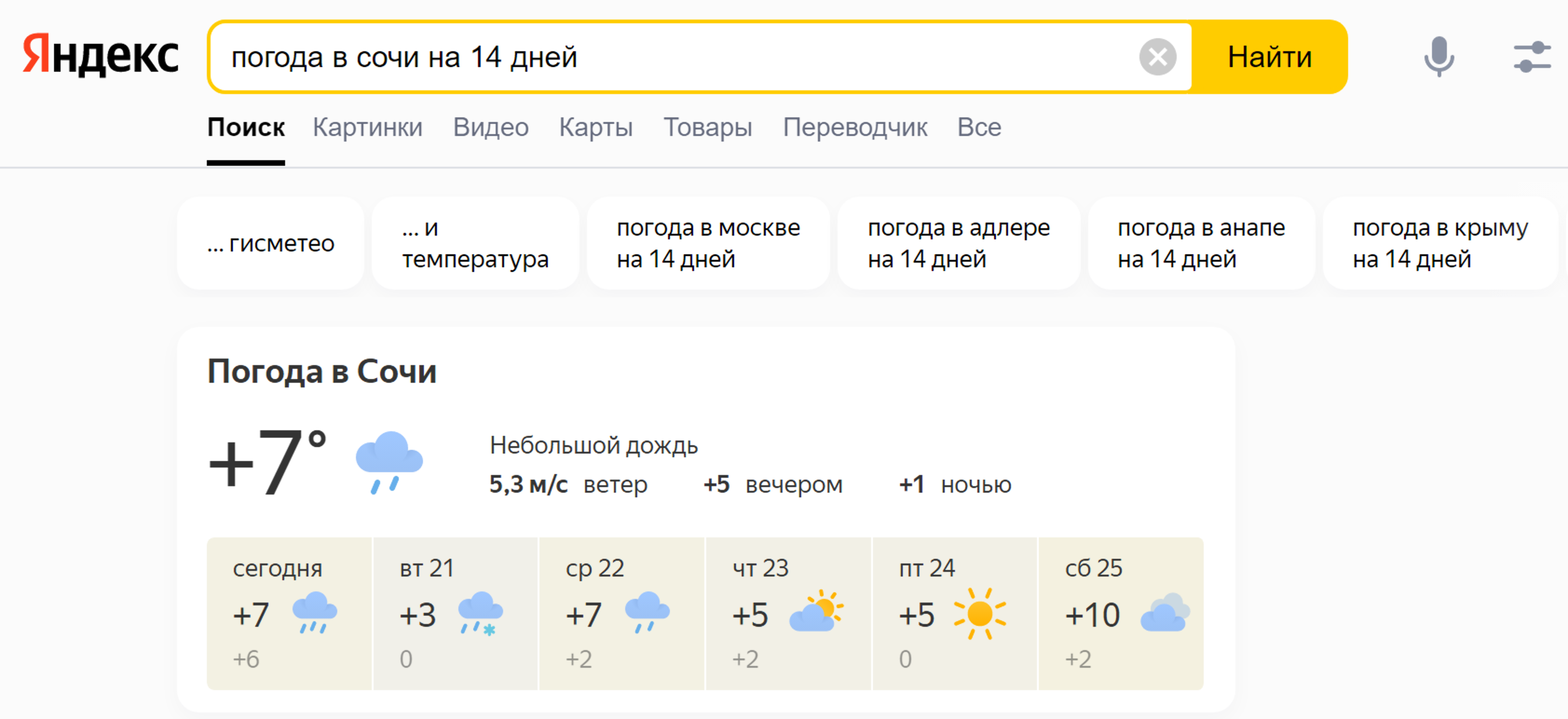Open the Все services menu
1568x719 pixels.
coord(979,127)
